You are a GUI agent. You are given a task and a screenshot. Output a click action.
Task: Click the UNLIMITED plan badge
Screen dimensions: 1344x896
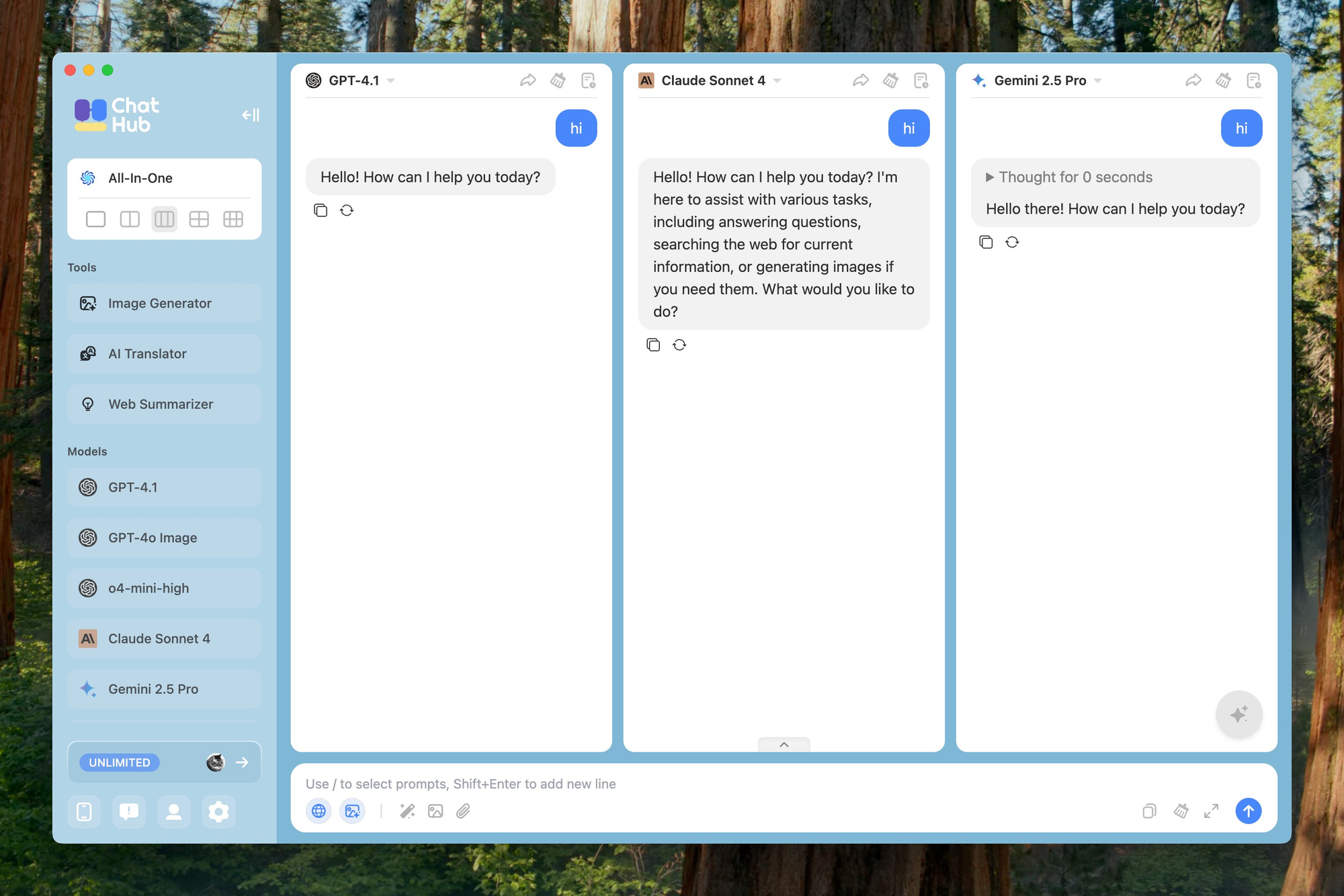[x=120, y=762]
